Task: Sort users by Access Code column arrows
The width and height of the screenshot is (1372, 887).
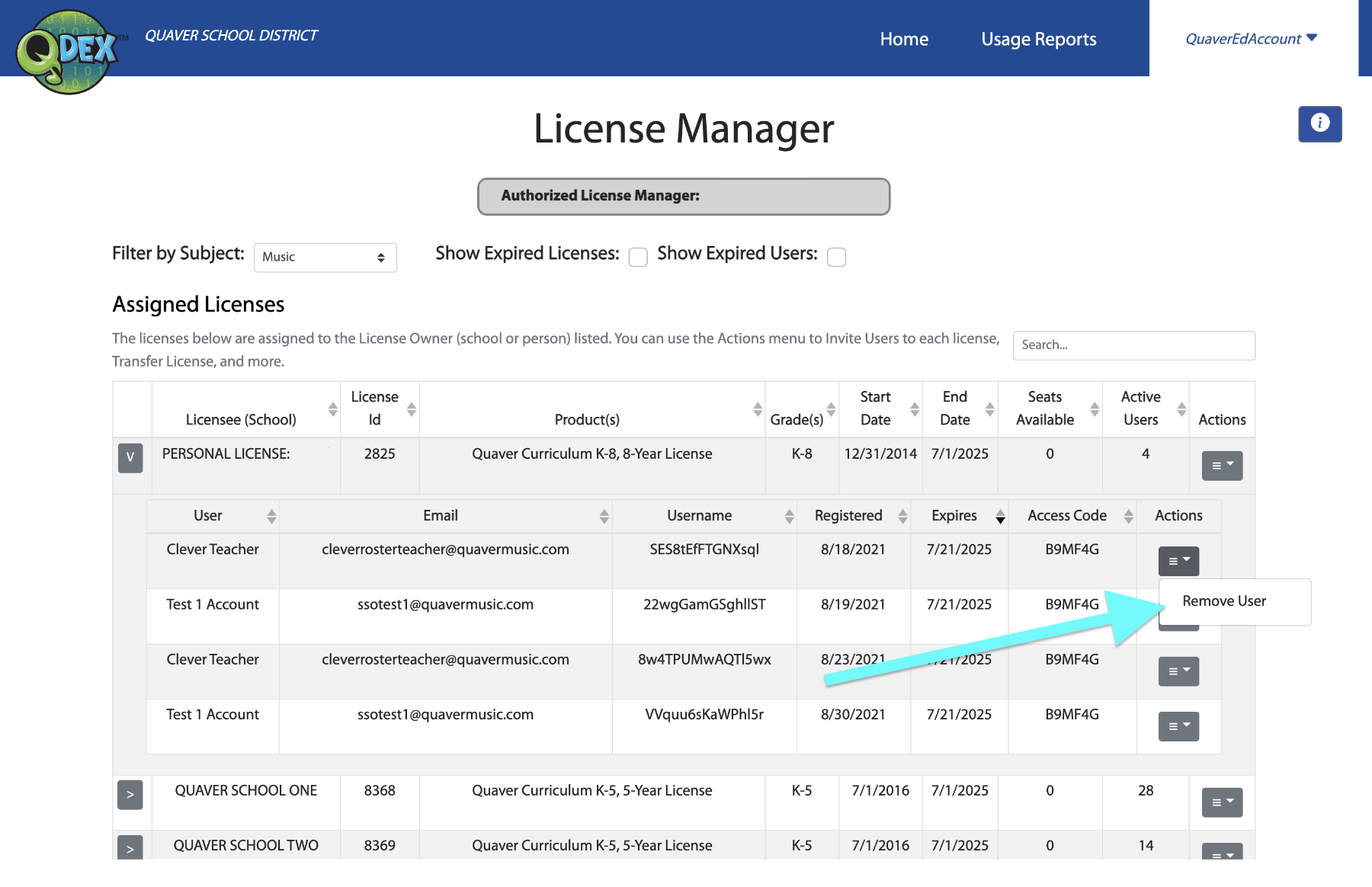Action: [x=1129, y=517]
